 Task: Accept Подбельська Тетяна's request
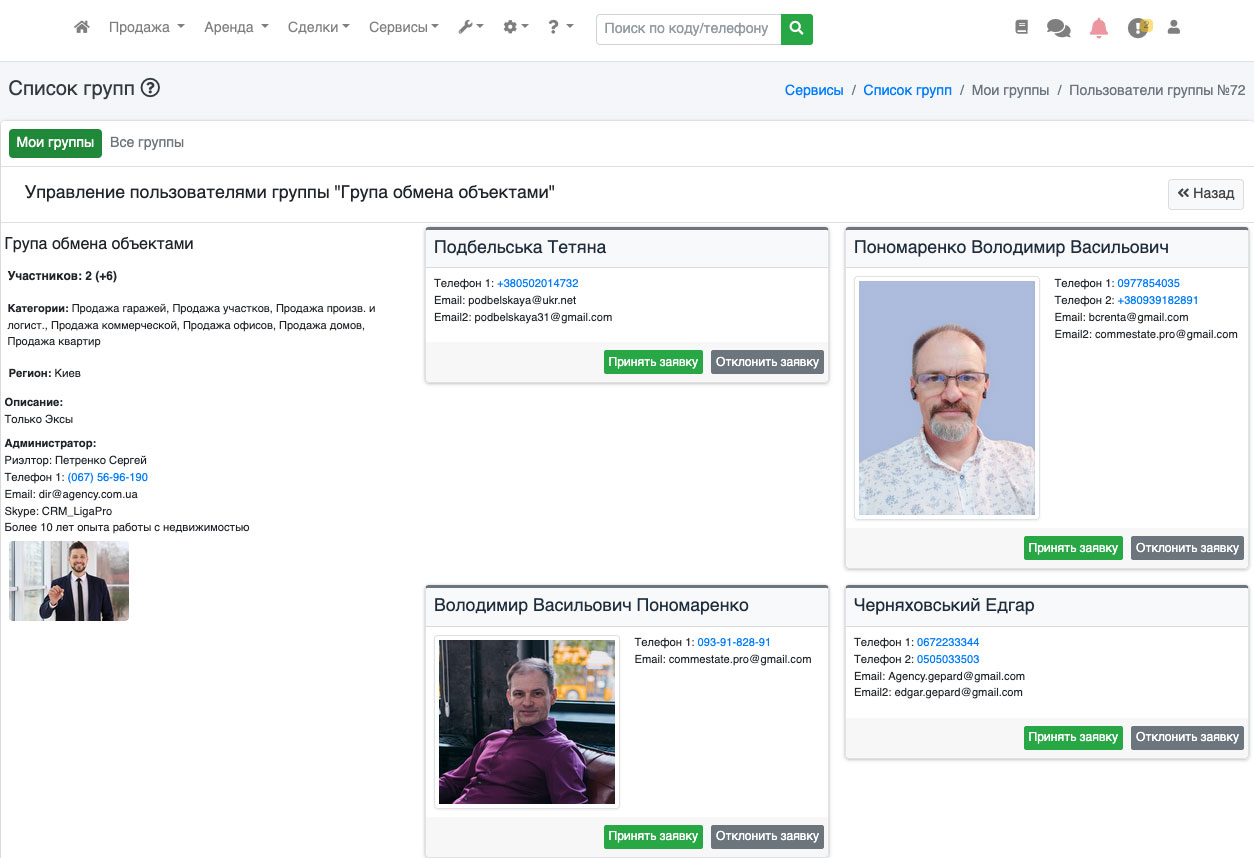pyautogui.click(x=653, y=362)
